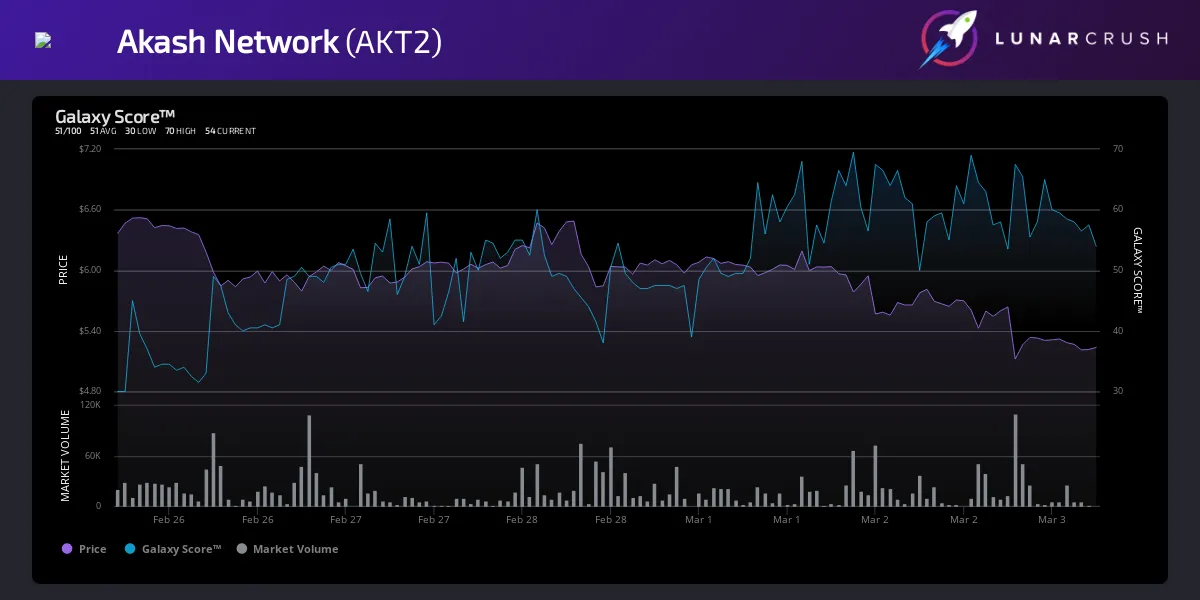Click the broken coin image icon beside the title
The height and width of the screenshot is (600, 1200).
pos(42,41)
